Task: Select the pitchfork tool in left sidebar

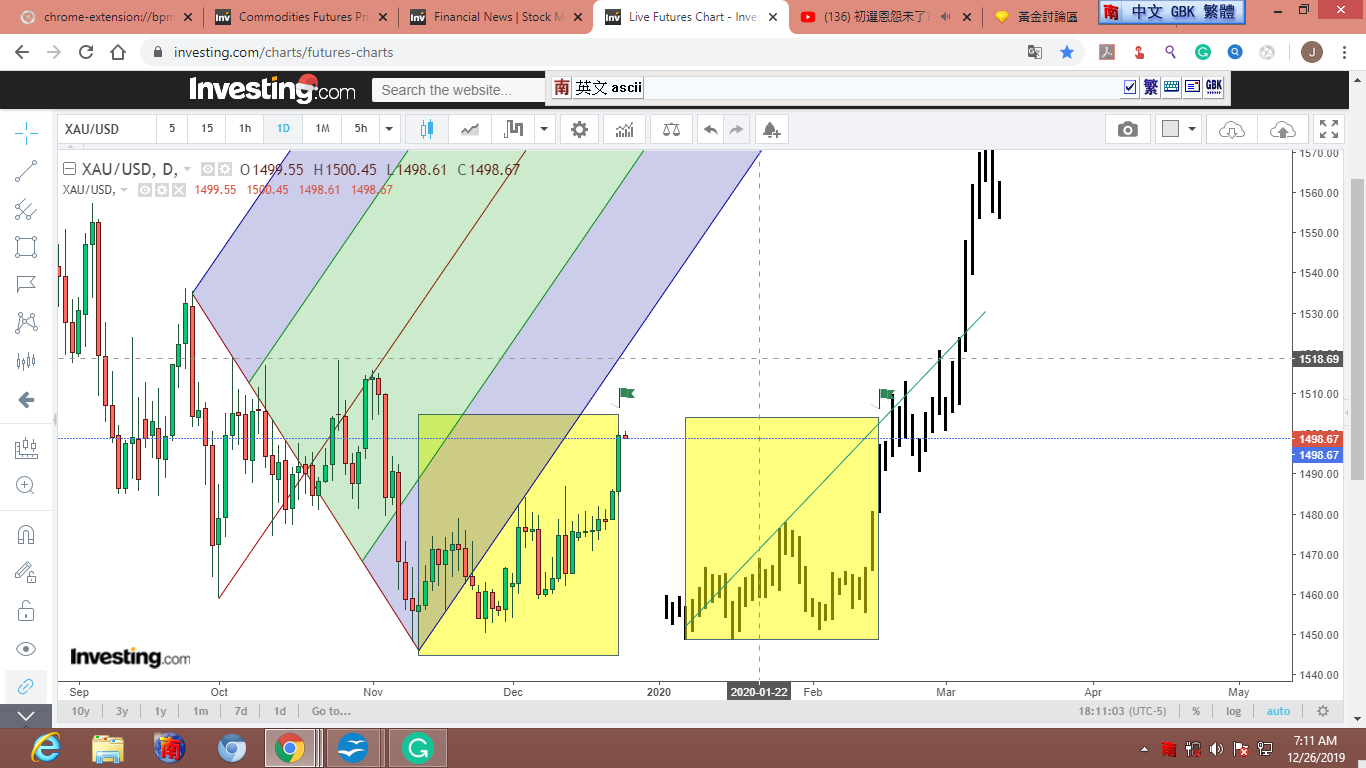Action: tap(26, 209)
